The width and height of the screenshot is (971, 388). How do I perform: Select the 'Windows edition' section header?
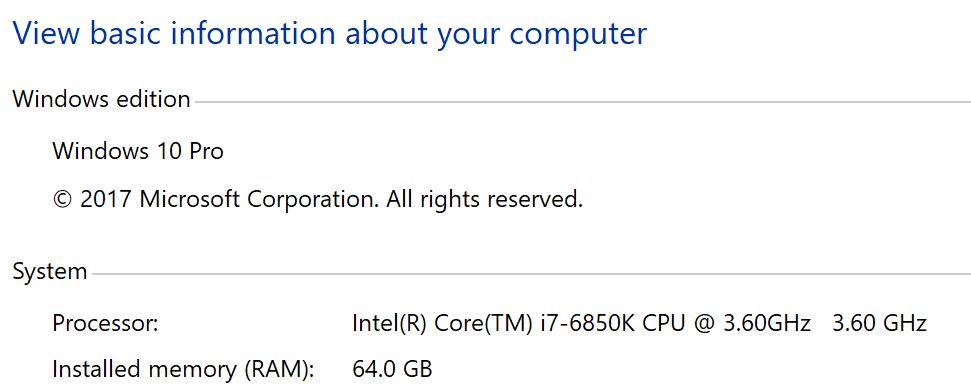tap(102, 99)
